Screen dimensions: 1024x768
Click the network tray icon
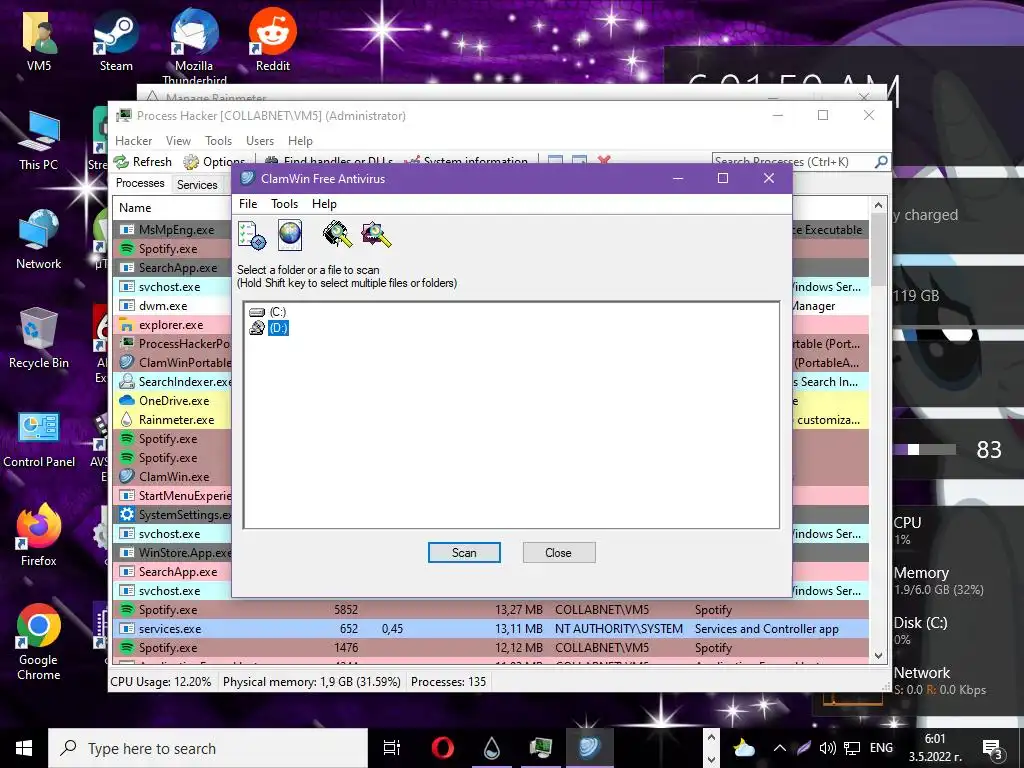(852, 748)
